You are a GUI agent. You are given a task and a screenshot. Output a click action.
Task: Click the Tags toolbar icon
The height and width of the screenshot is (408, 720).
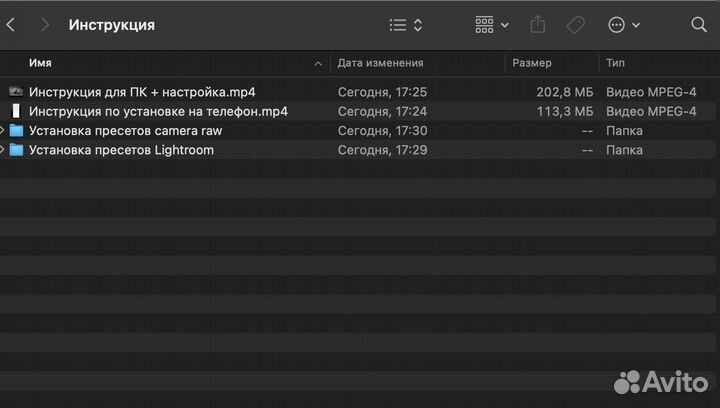pos(575,25)
